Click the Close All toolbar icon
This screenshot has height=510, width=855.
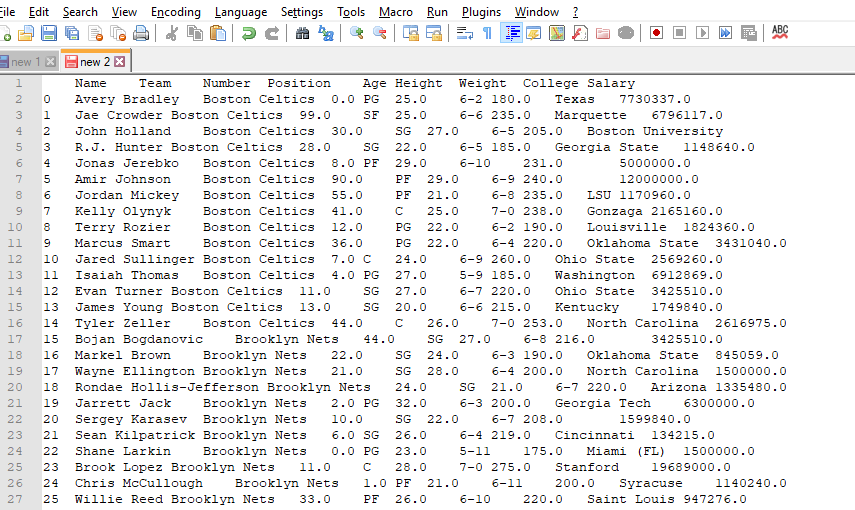click(x=118, y=33)
